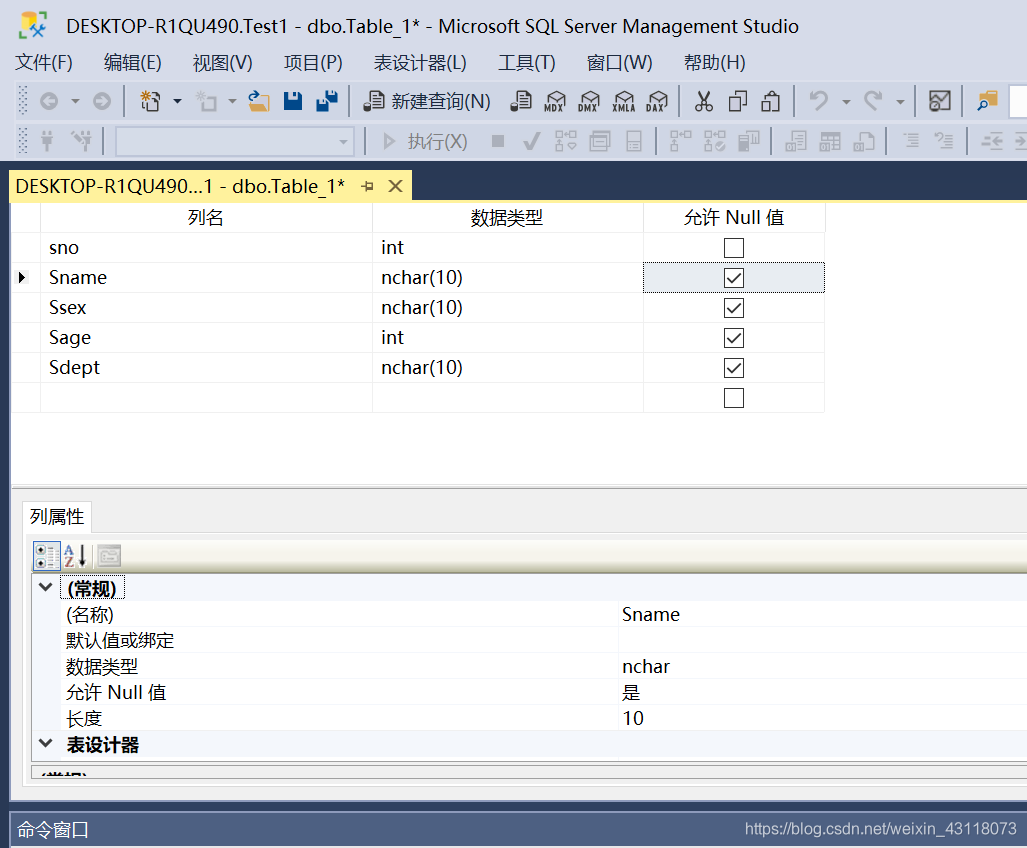
Task: Open the 表设计器(L) menu
Action: click(420, 62)
